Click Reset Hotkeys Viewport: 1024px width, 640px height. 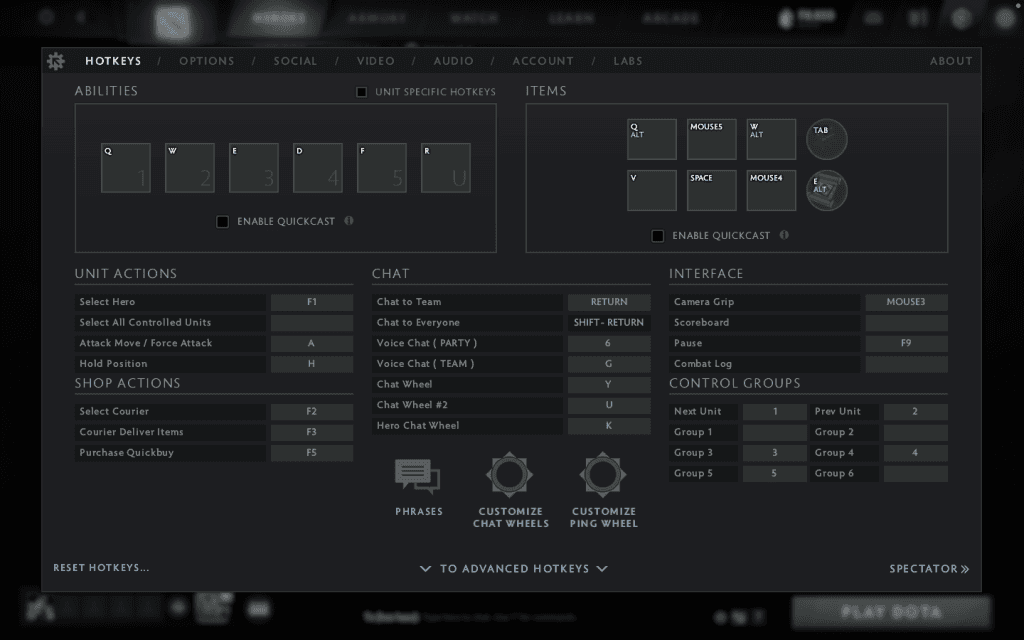click(x=99, y=567)
